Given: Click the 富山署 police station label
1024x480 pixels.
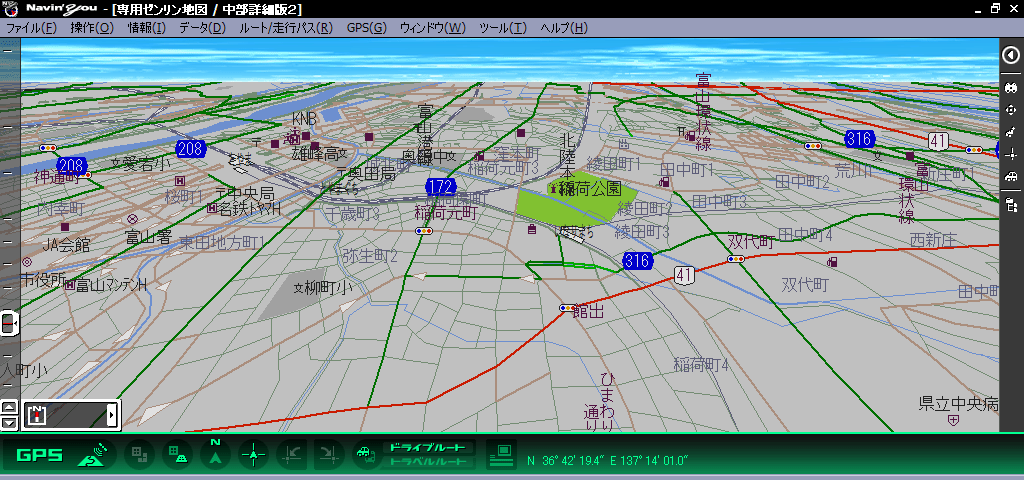Looking at the screenshot, I should pos(147,238).
